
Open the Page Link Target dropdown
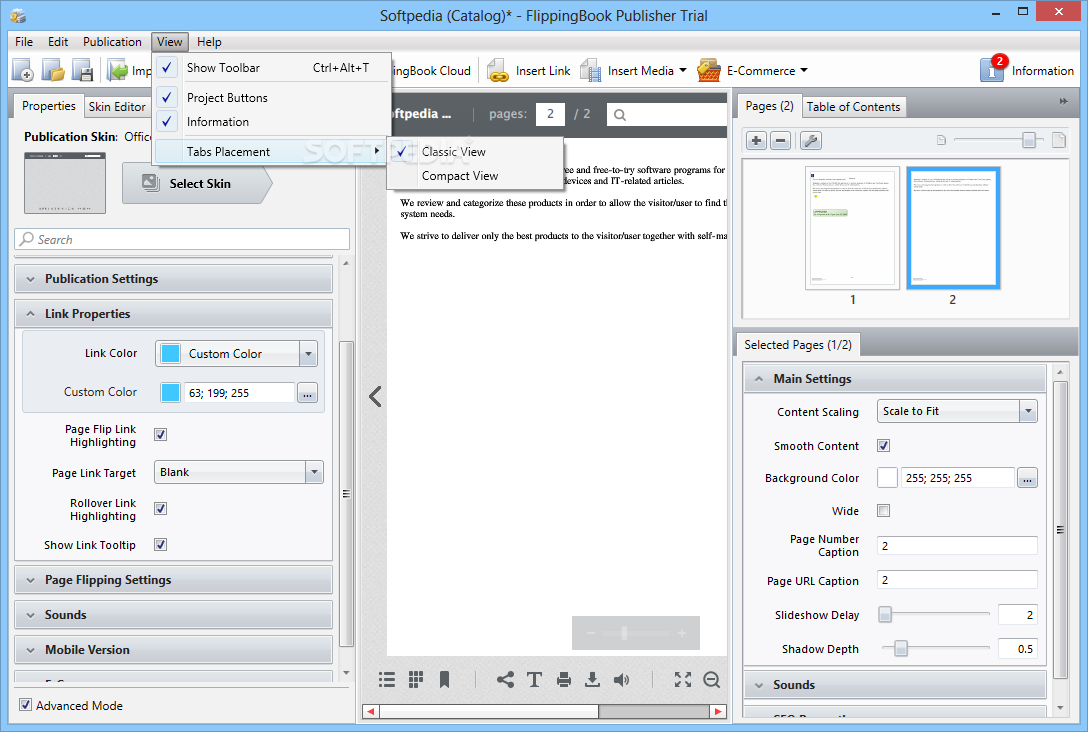(314, 472)
